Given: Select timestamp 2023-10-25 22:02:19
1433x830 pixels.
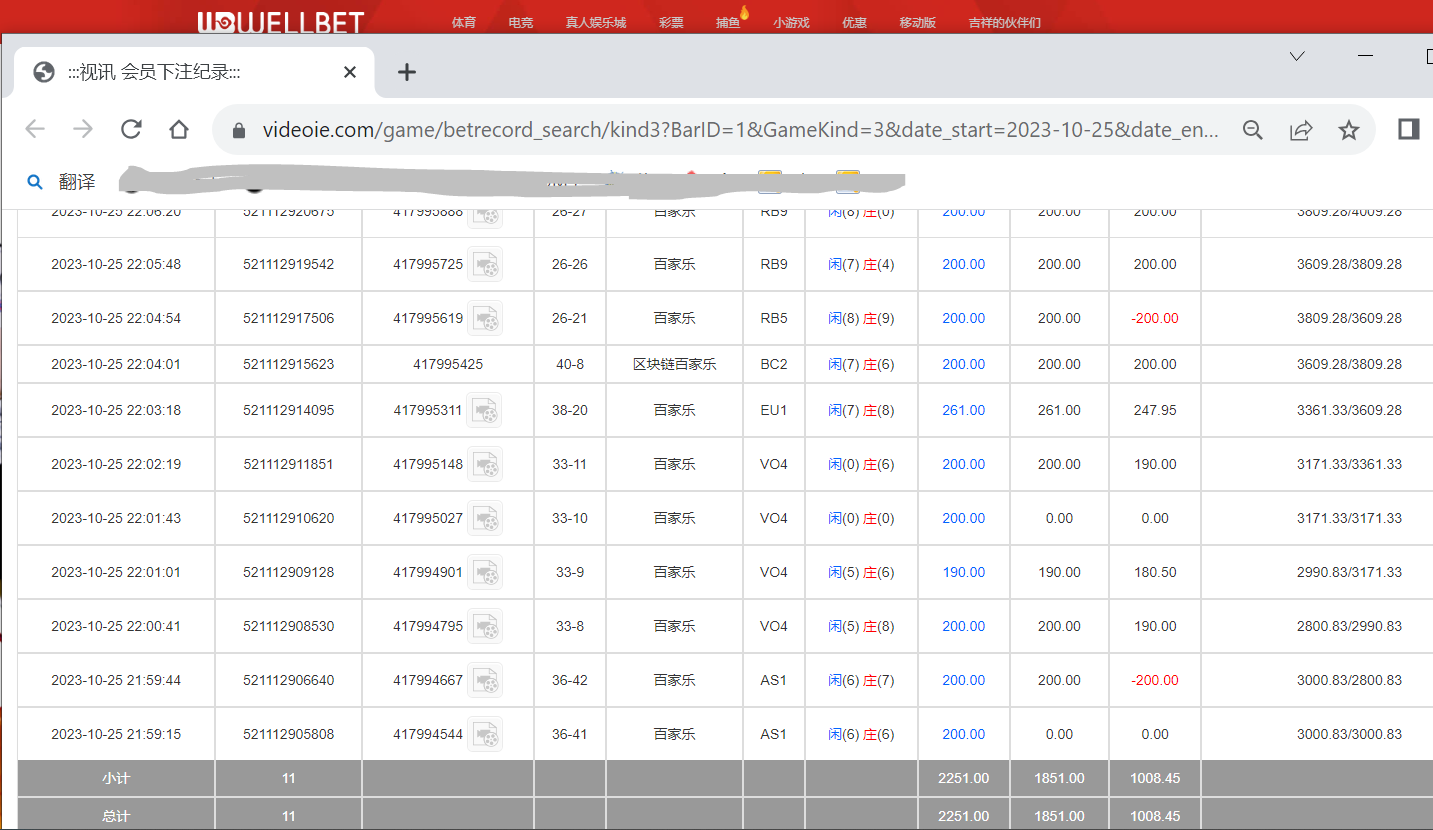Looking at the screenshot, I should (x=116, y=464).
